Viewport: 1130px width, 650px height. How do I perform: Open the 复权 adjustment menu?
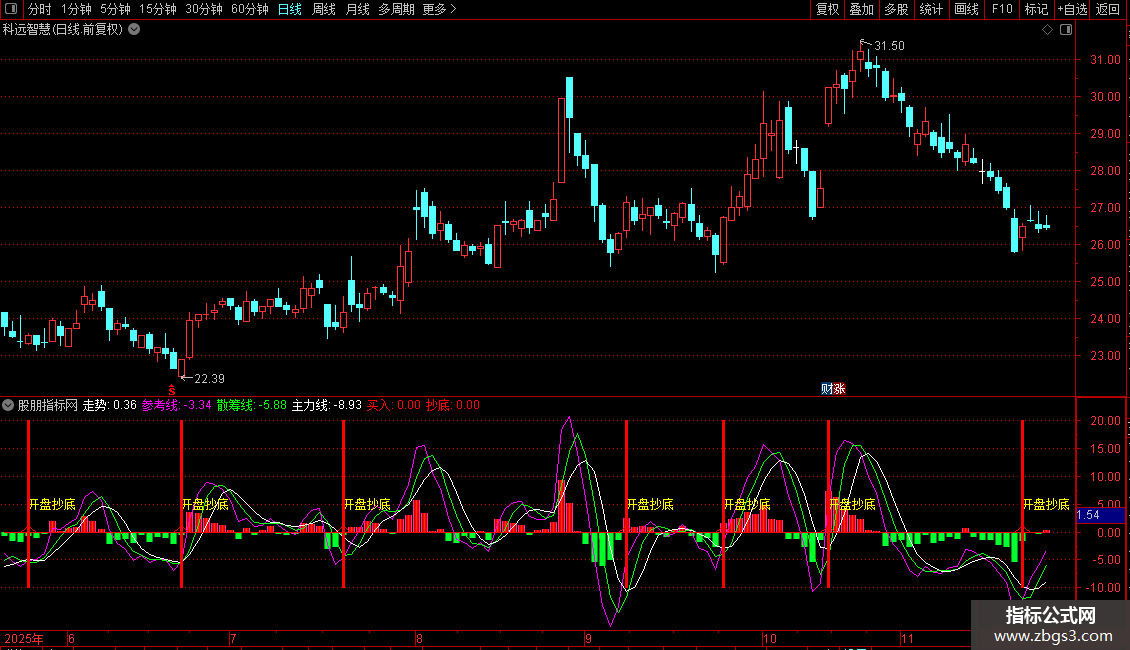827,9
